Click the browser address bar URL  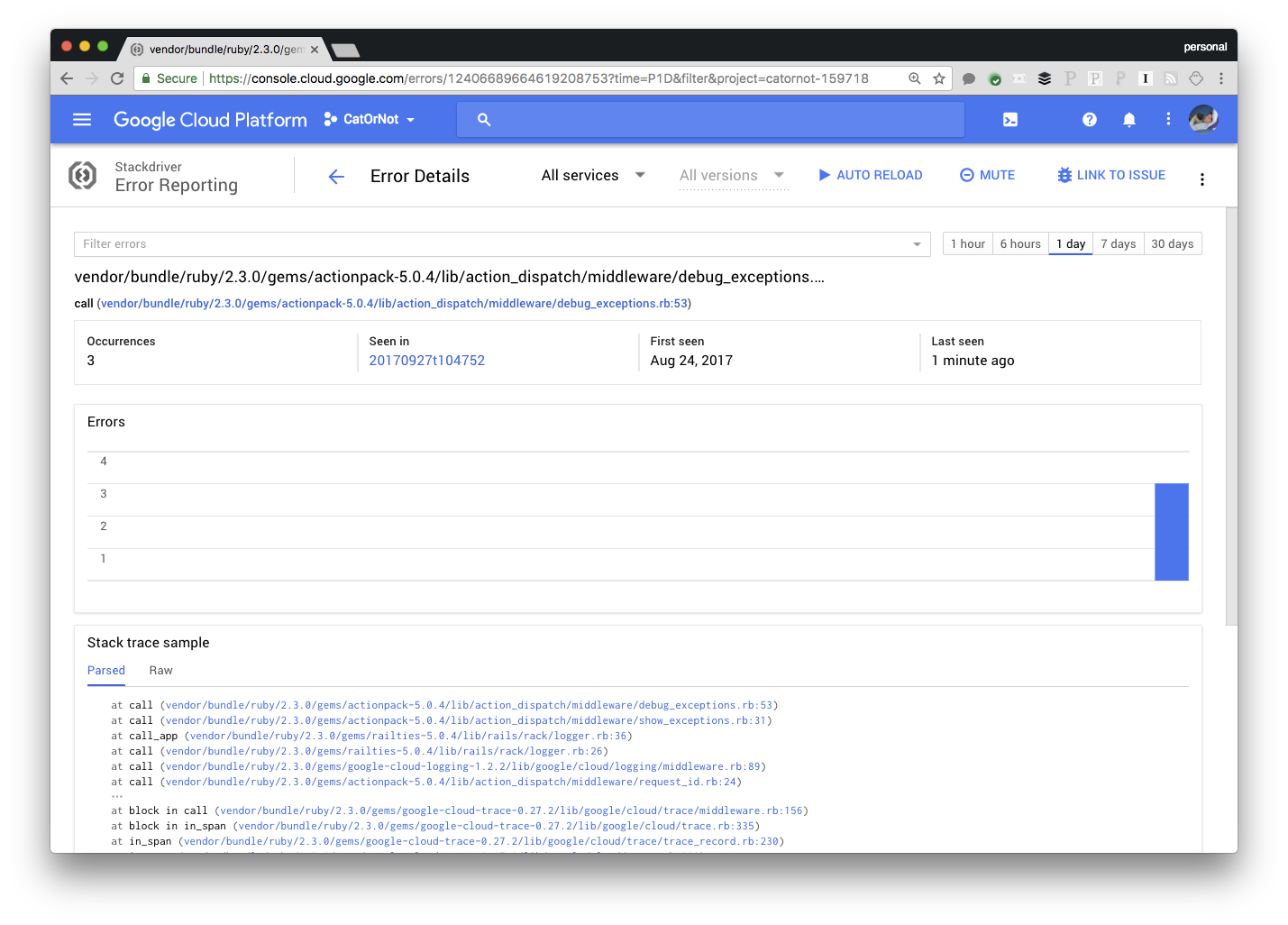539,78
